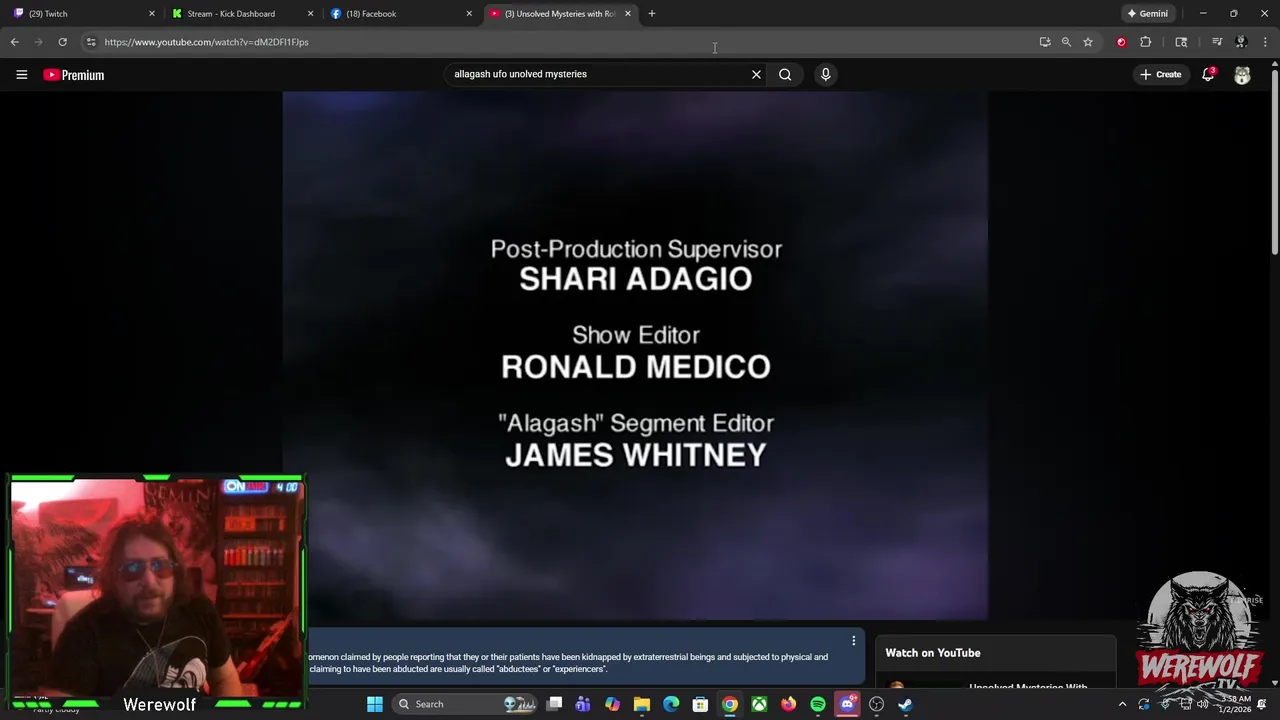1280x720 pixels.
Task: Open Discord from the taskbar
Action: 847,704
